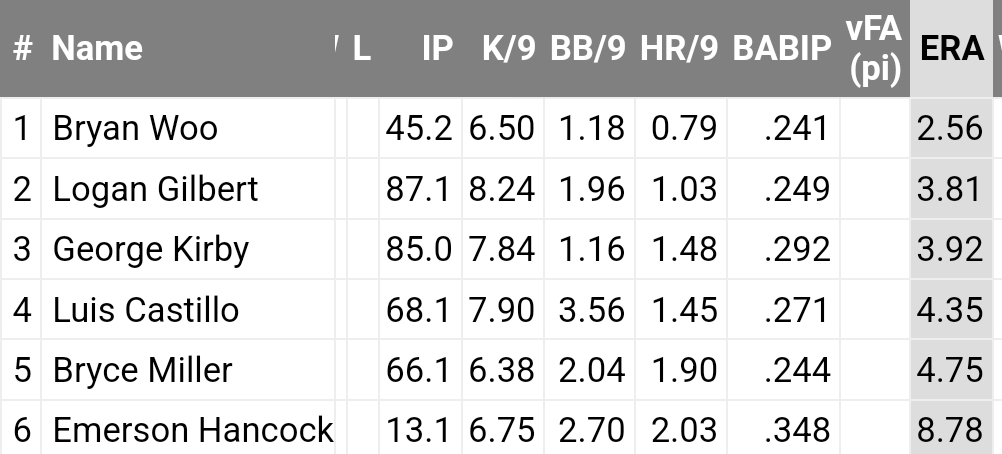Open George Kirby player page

(151, 249)
